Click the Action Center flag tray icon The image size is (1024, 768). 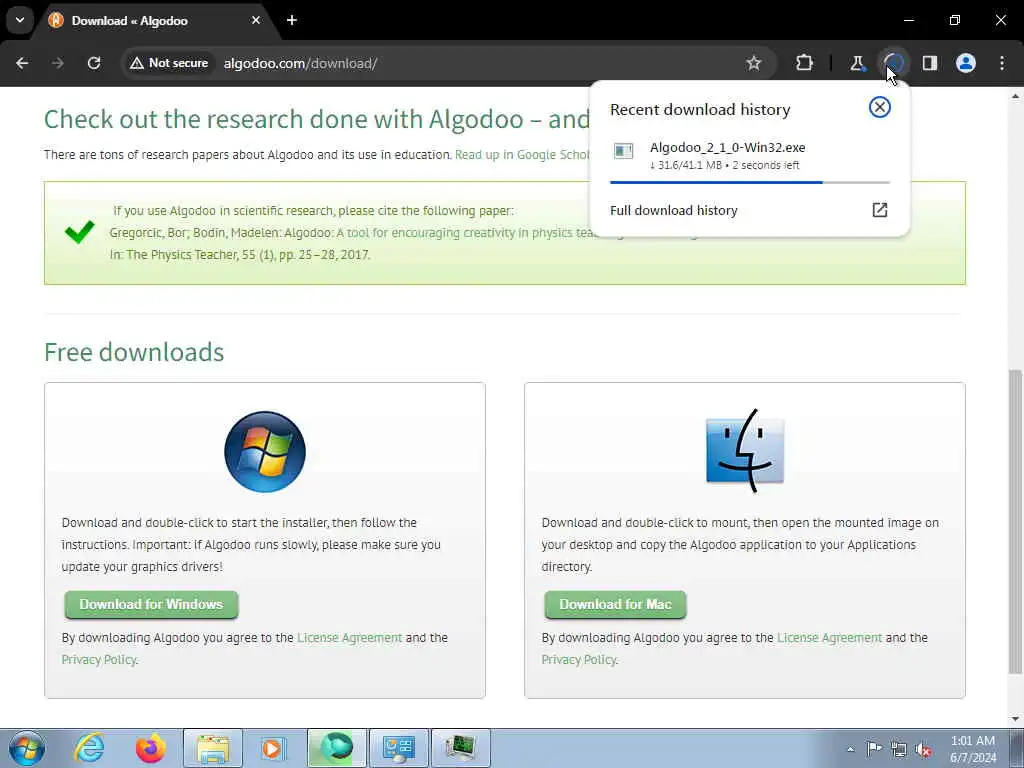pos(874,749)
